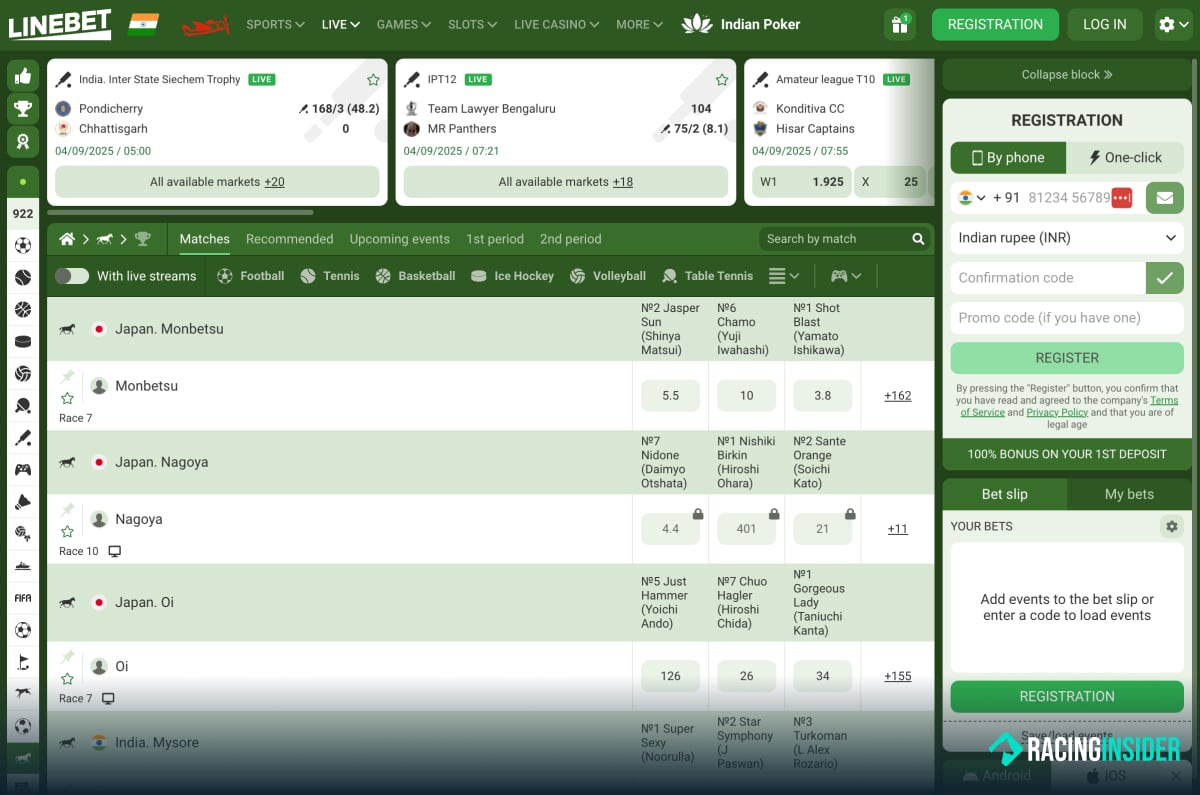
Task: Switch to 2nd period tab
Action: [x=571, y=239]
